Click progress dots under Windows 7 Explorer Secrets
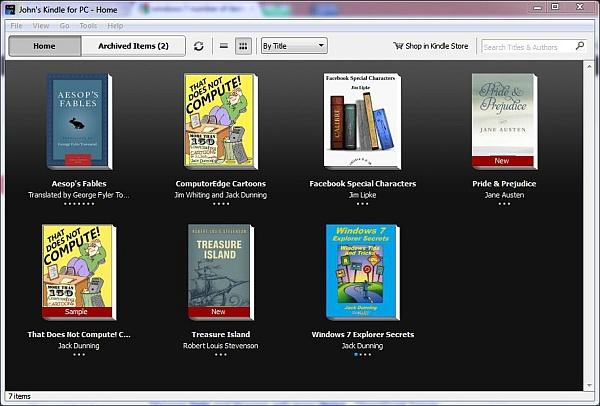600x406 pixels. click(x=362, y=355)
